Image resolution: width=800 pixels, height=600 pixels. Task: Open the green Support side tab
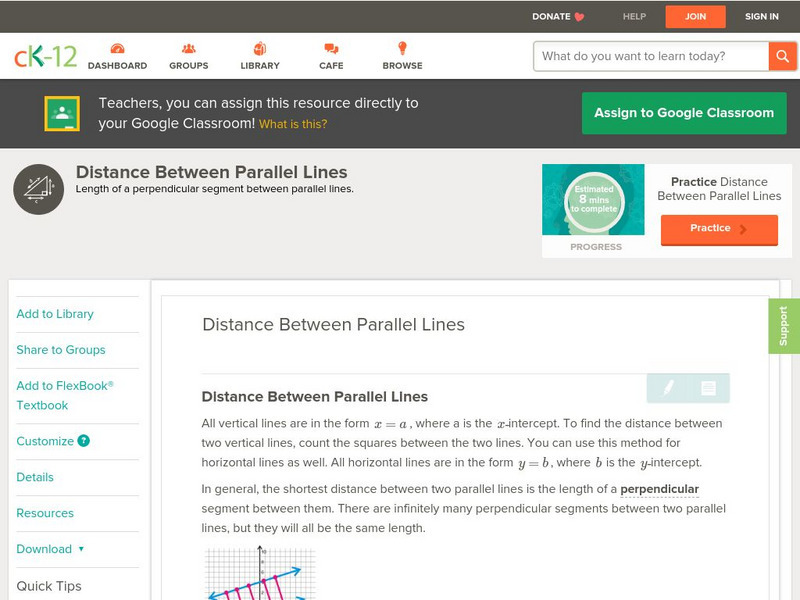tap(784, 326)
